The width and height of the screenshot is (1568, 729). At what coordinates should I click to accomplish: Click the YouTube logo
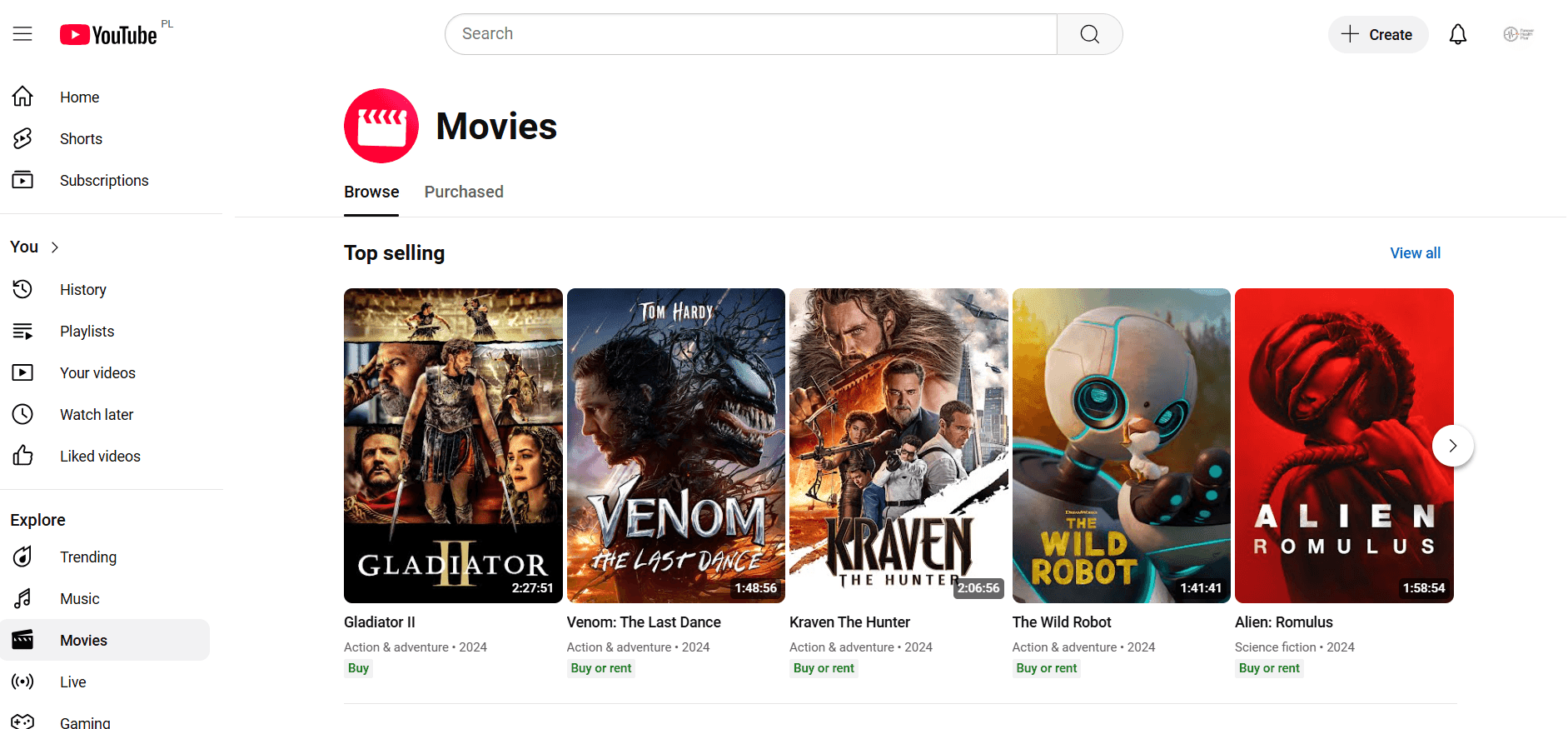pyautogui.click(x=108, y=35)
